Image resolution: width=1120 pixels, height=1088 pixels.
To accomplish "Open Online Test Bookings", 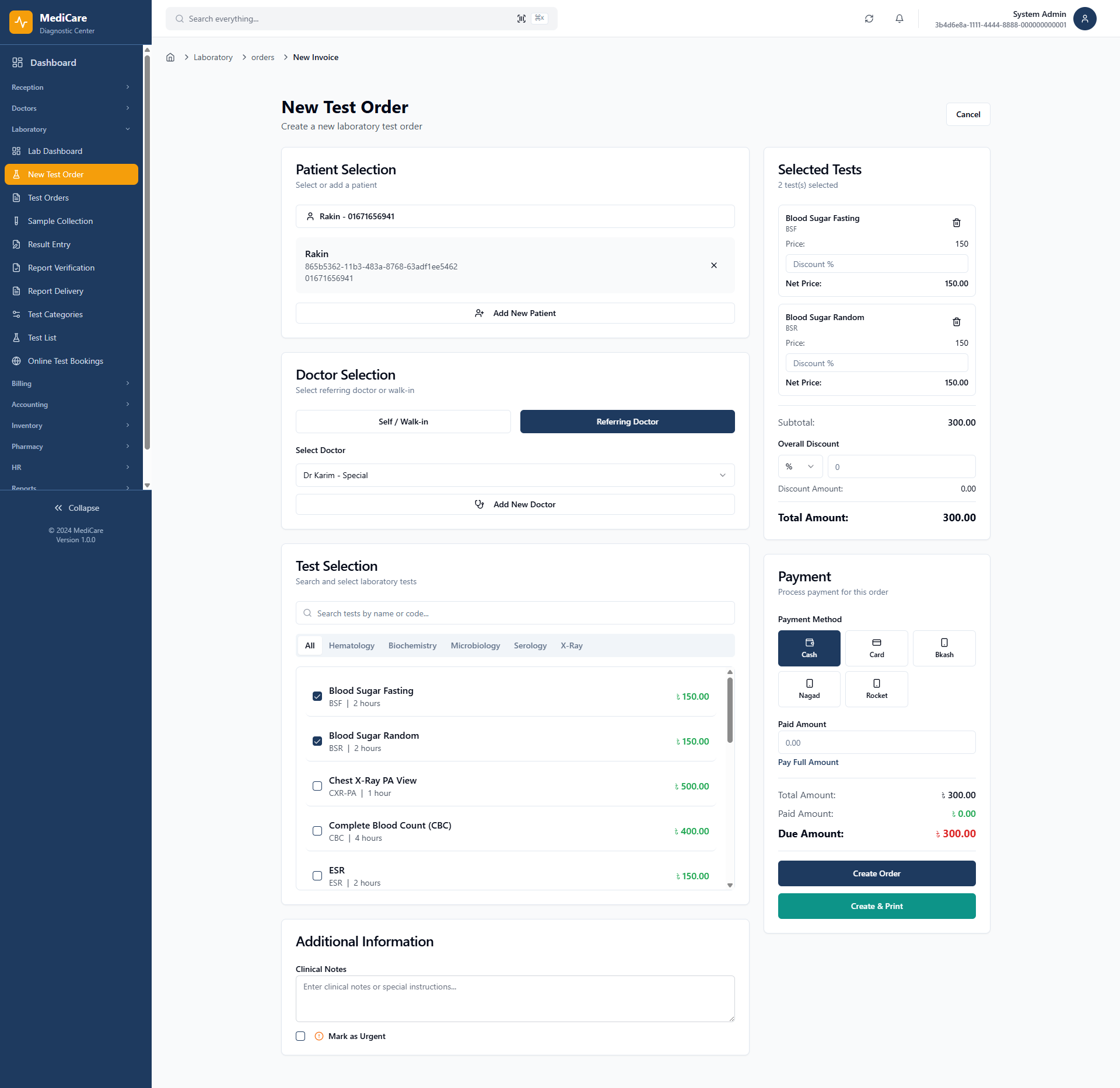I will pos(65,361).
